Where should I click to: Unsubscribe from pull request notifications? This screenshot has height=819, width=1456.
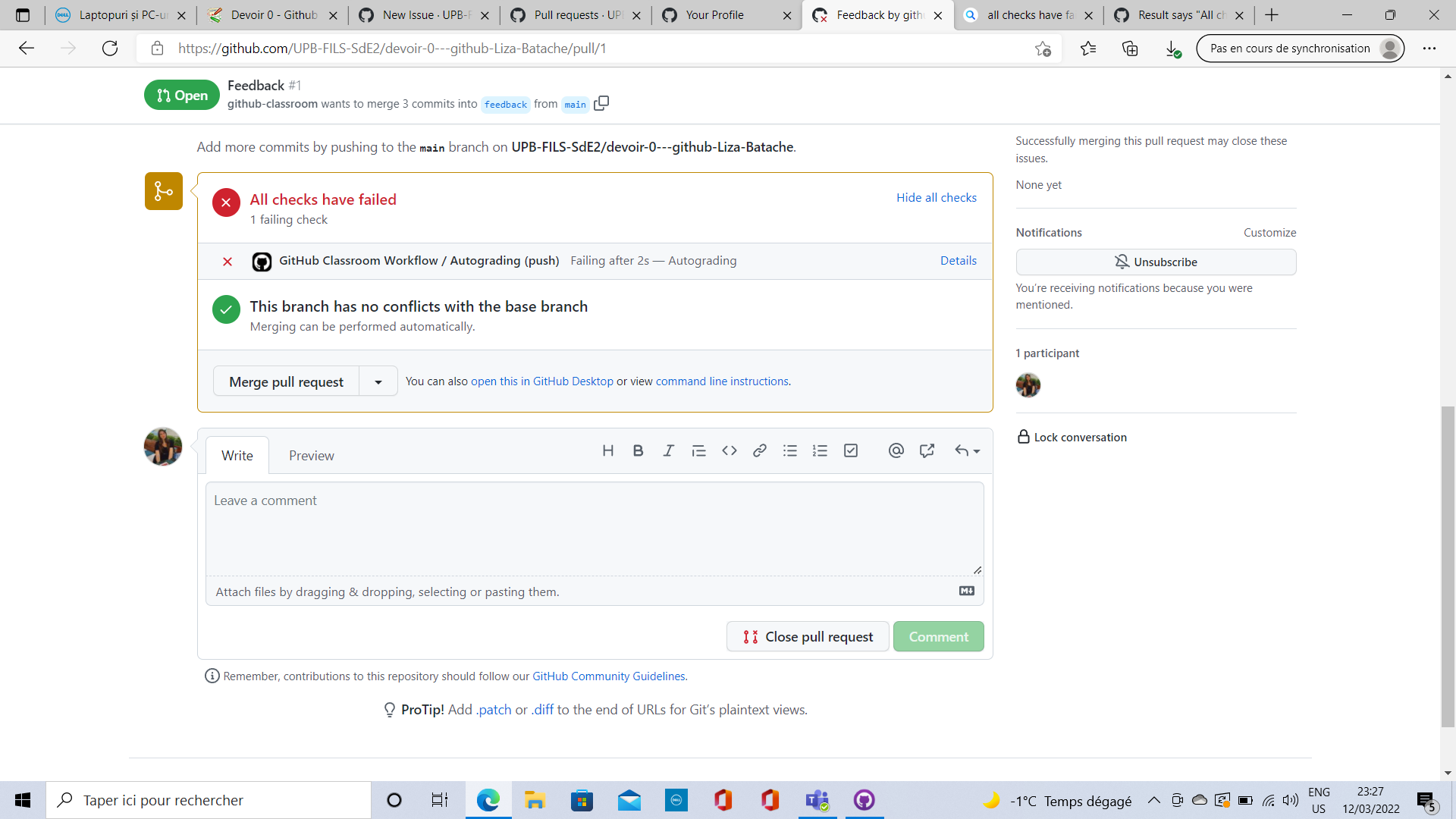(1156, 262)
